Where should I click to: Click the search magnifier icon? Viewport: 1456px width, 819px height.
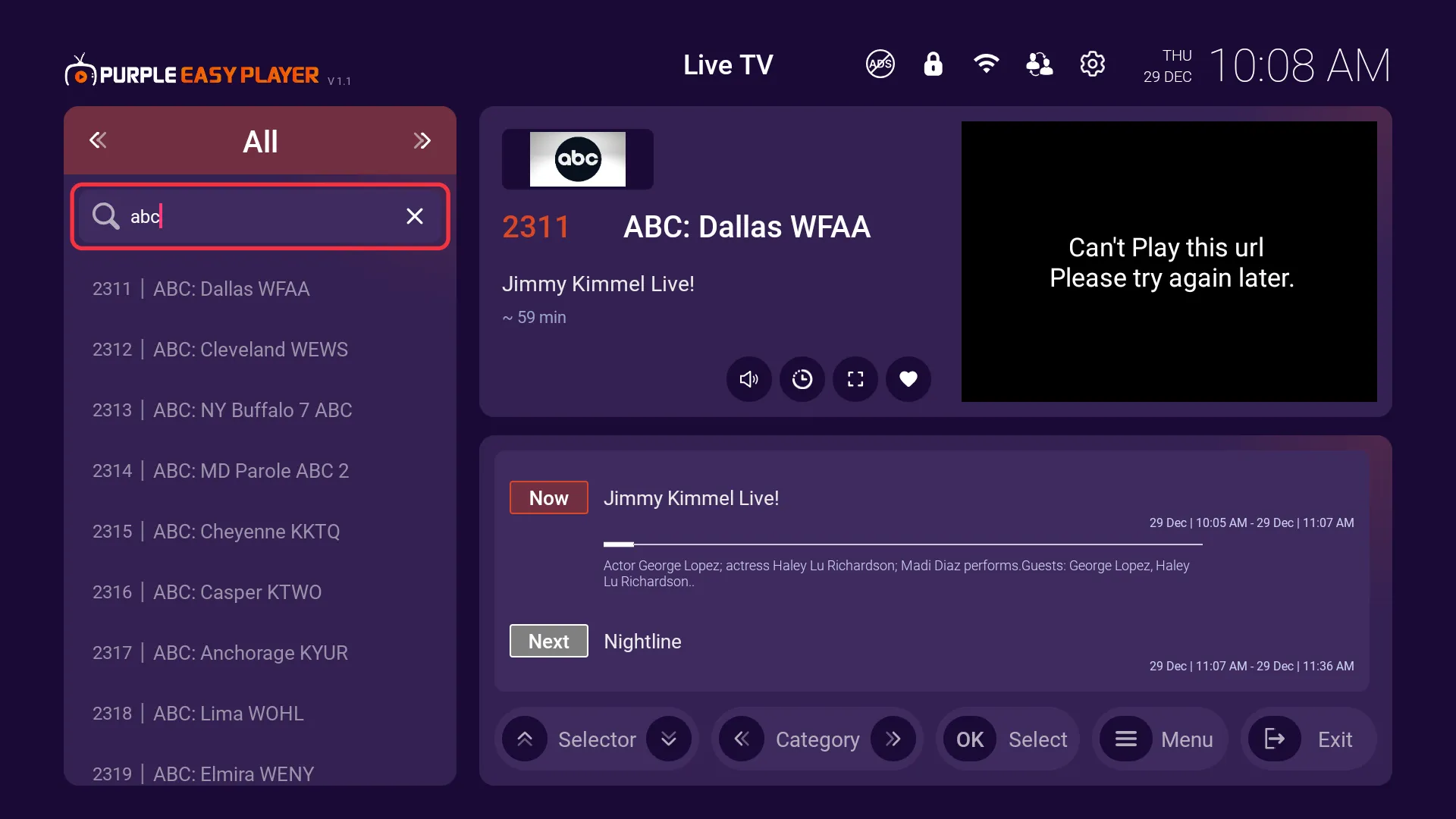point(105,216)
